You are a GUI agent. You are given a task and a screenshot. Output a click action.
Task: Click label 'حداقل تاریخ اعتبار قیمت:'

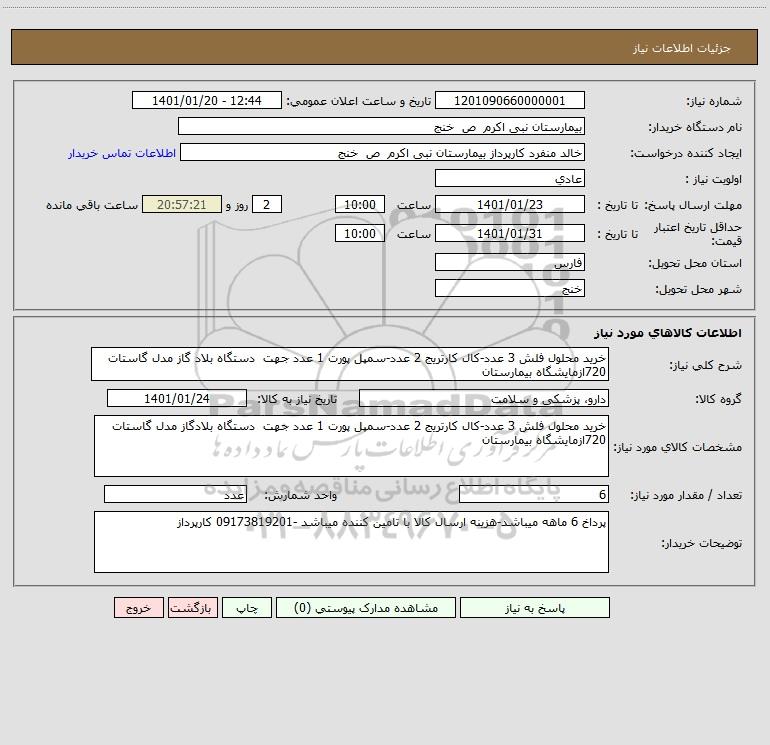point(697,234)
